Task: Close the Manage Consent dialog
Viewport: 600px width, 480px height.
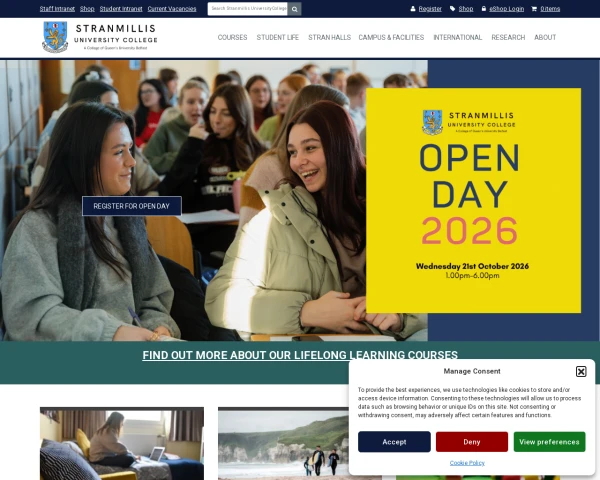Action: pyautogui.click(x=581, y=371)
